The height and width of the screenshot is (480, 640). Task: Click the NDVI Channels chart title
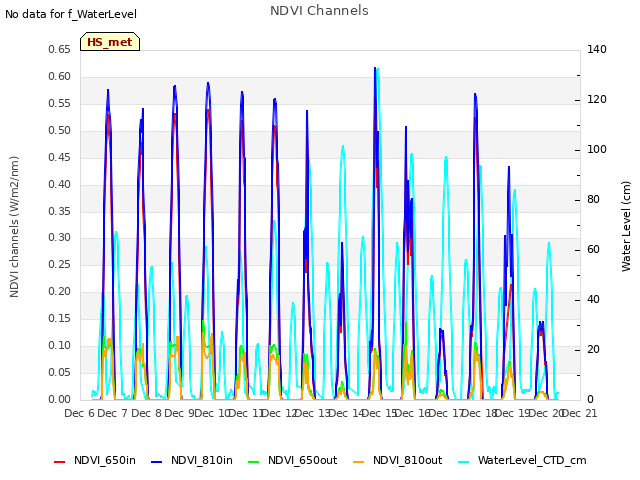pos(319,11)
